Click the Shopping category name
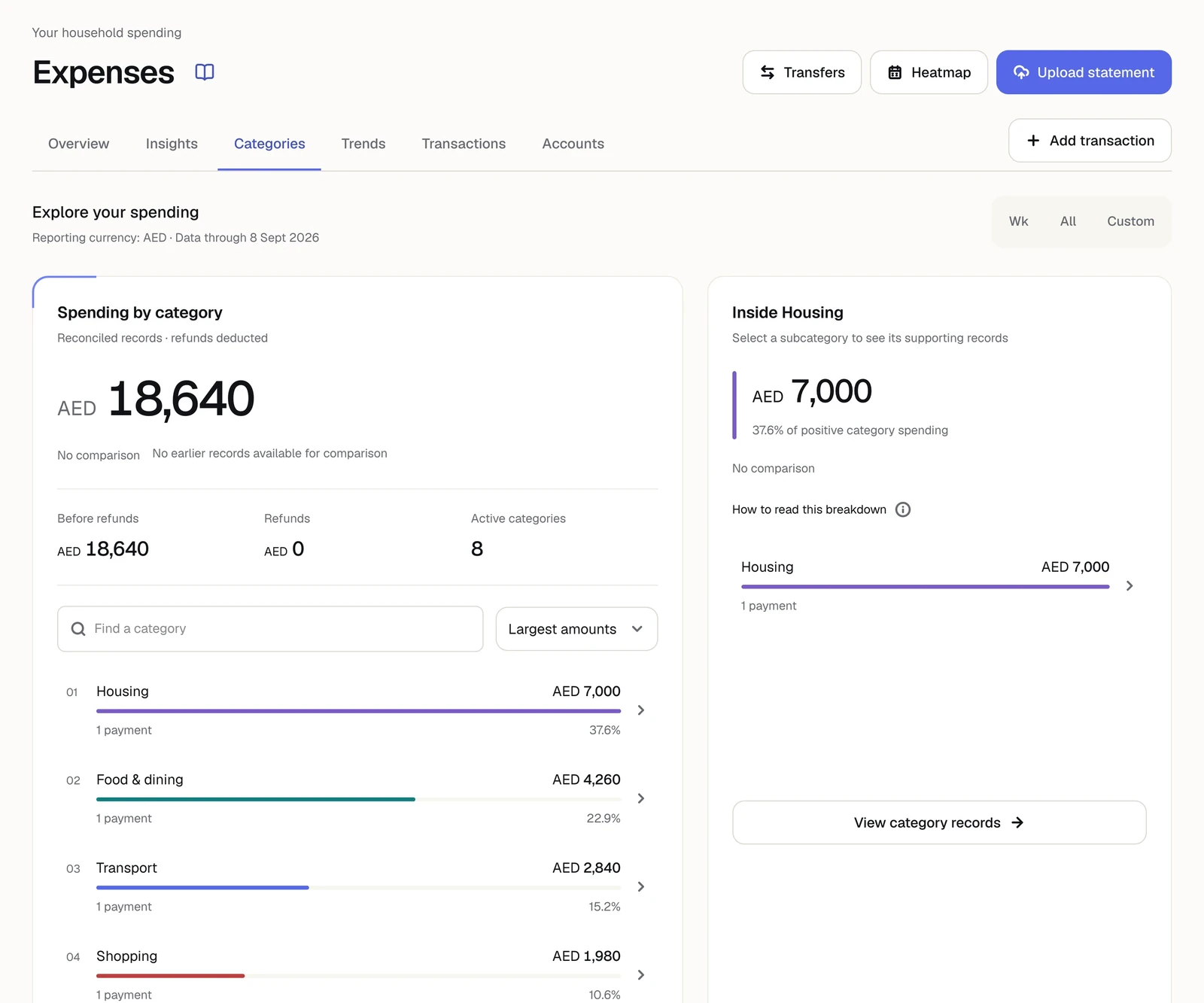 tap(126, 956)
